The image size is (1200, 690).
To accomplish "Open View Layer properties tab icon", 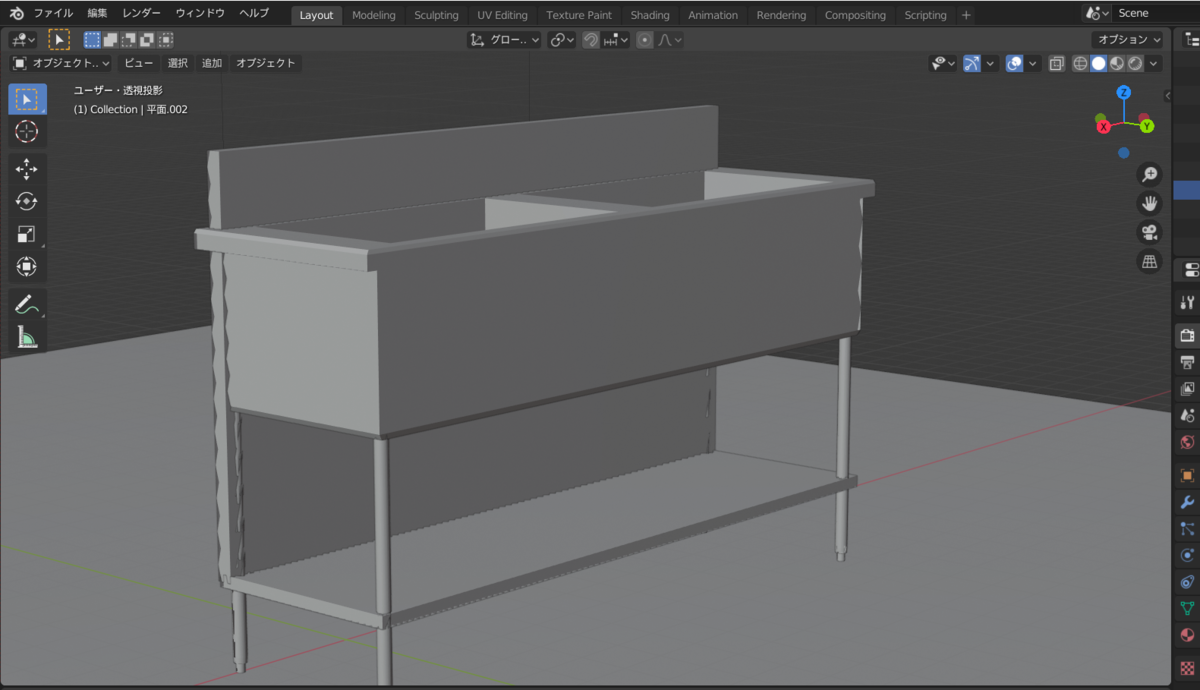I will [x=1188, y=389].
